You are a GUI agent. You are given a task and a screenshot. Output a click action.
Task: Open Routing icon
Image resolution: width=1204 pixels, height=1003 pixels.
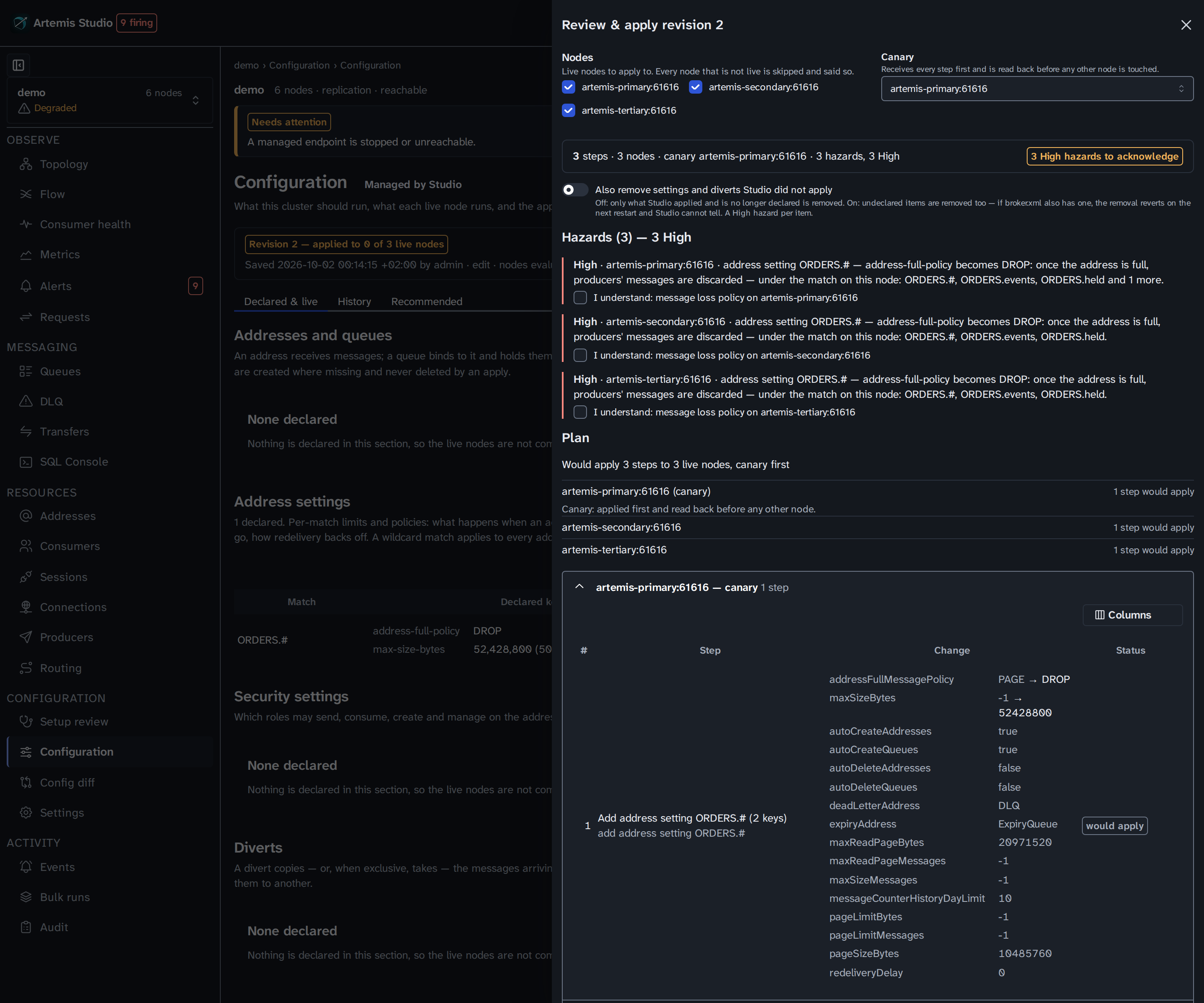(x=26, y=668)
